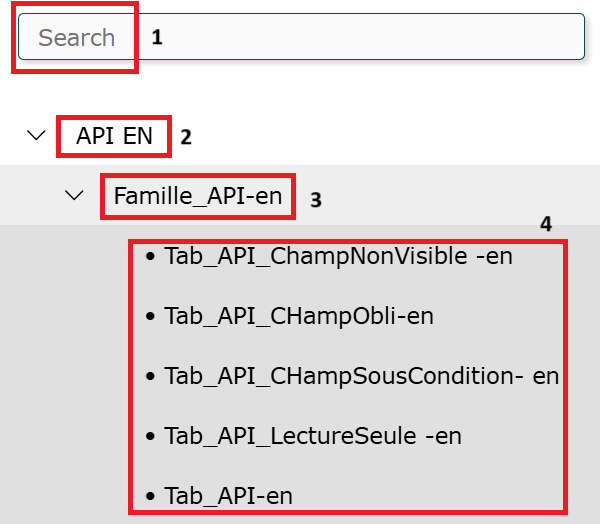Open Tab_API_ChampNonVisible -en item
600x524 pixels.
pyautogui.click(x=339, y=256)
